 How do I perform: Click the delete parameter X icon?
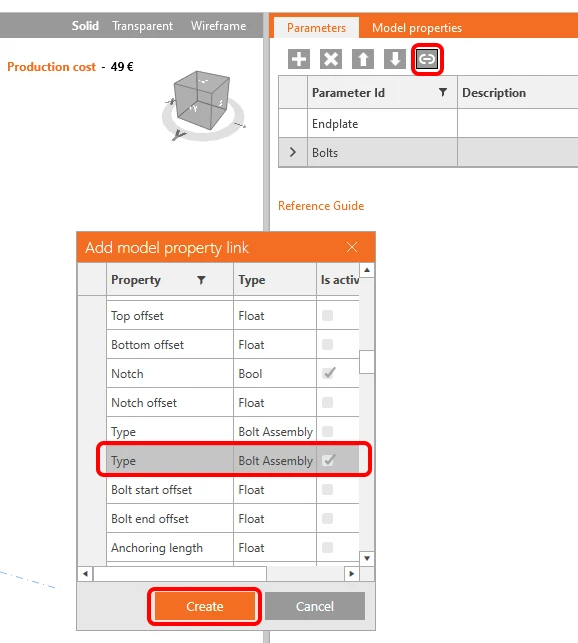pos(331,59)
